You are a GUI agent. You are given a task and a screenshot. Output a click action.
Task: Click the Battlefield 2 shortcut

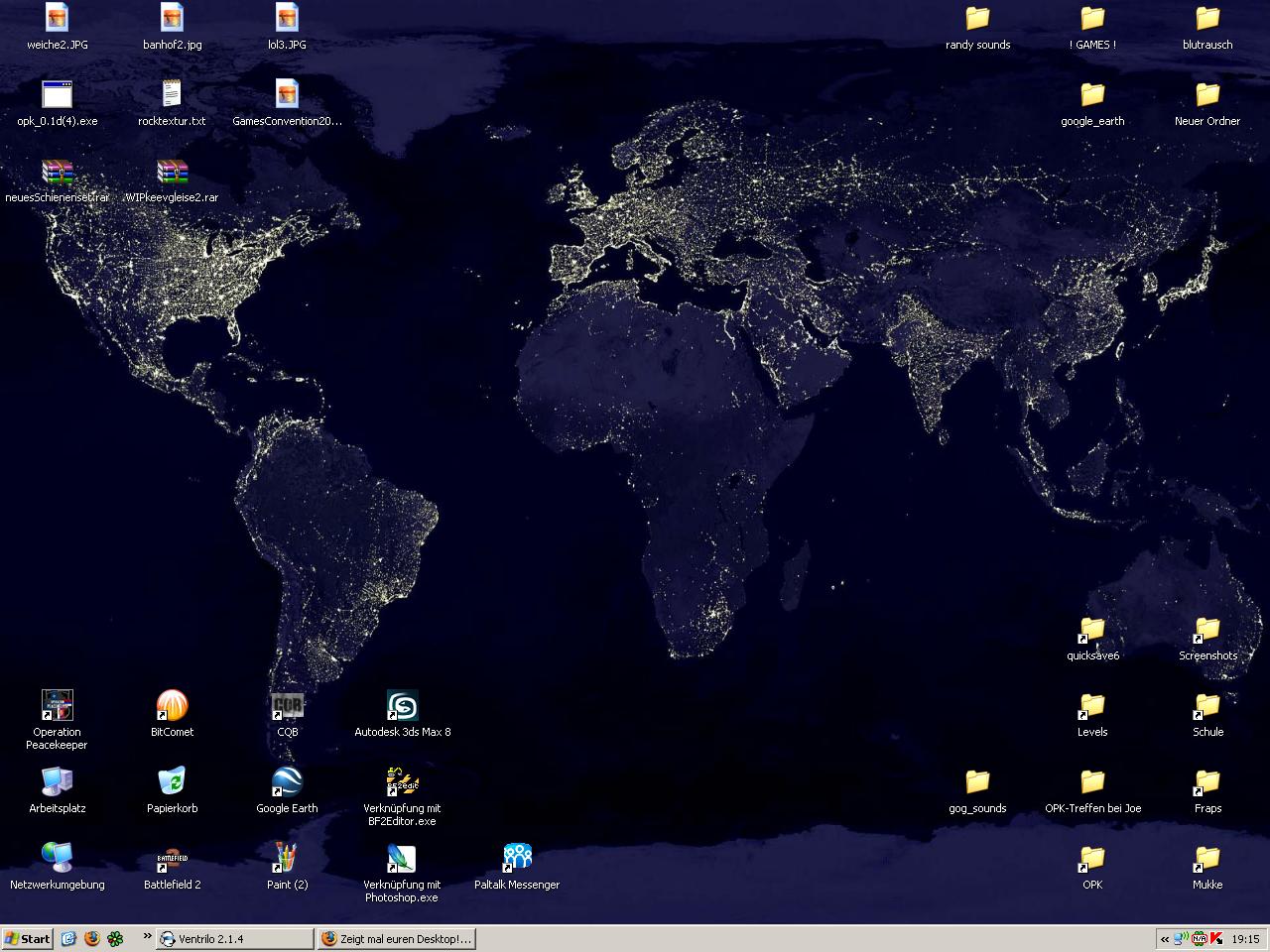click(x=172, y=859)
